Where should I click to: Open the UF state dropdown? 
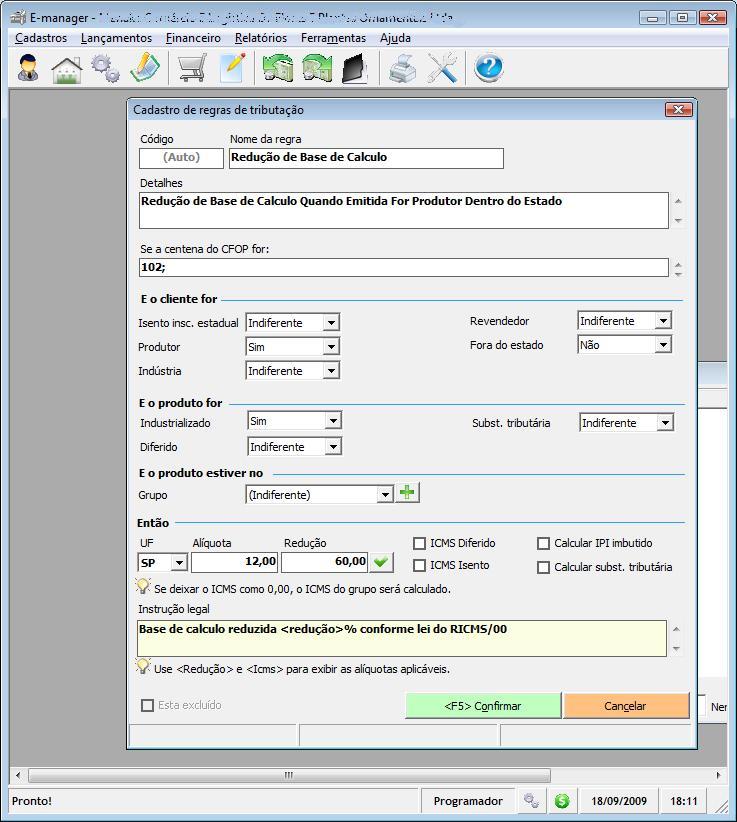point(178,563)
